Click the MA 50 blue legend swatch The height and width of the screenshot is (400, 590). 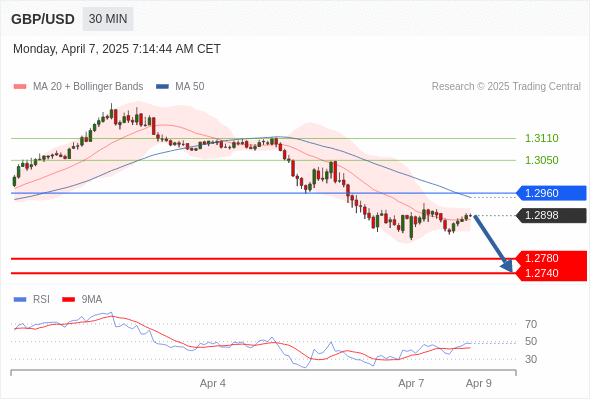(162, 87)
